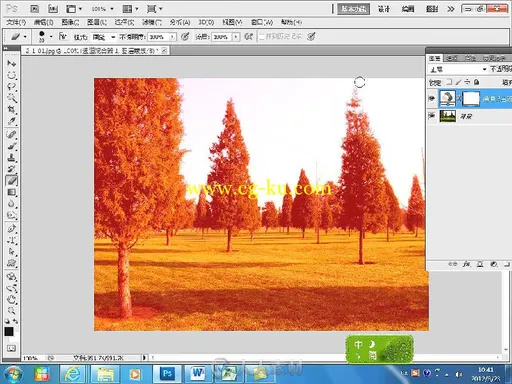Screen dimensions: 512x384
Task: Switch to the 绘画 workspace
Action: 408,9
